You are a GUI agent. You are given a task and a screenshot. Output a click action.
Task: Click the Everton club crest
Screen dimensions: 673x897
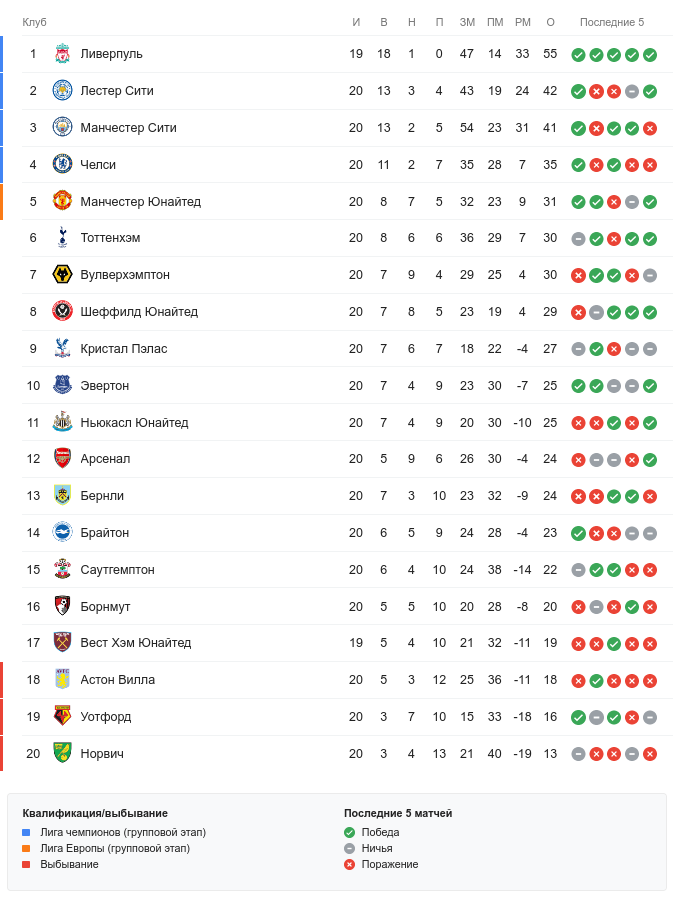62,386
